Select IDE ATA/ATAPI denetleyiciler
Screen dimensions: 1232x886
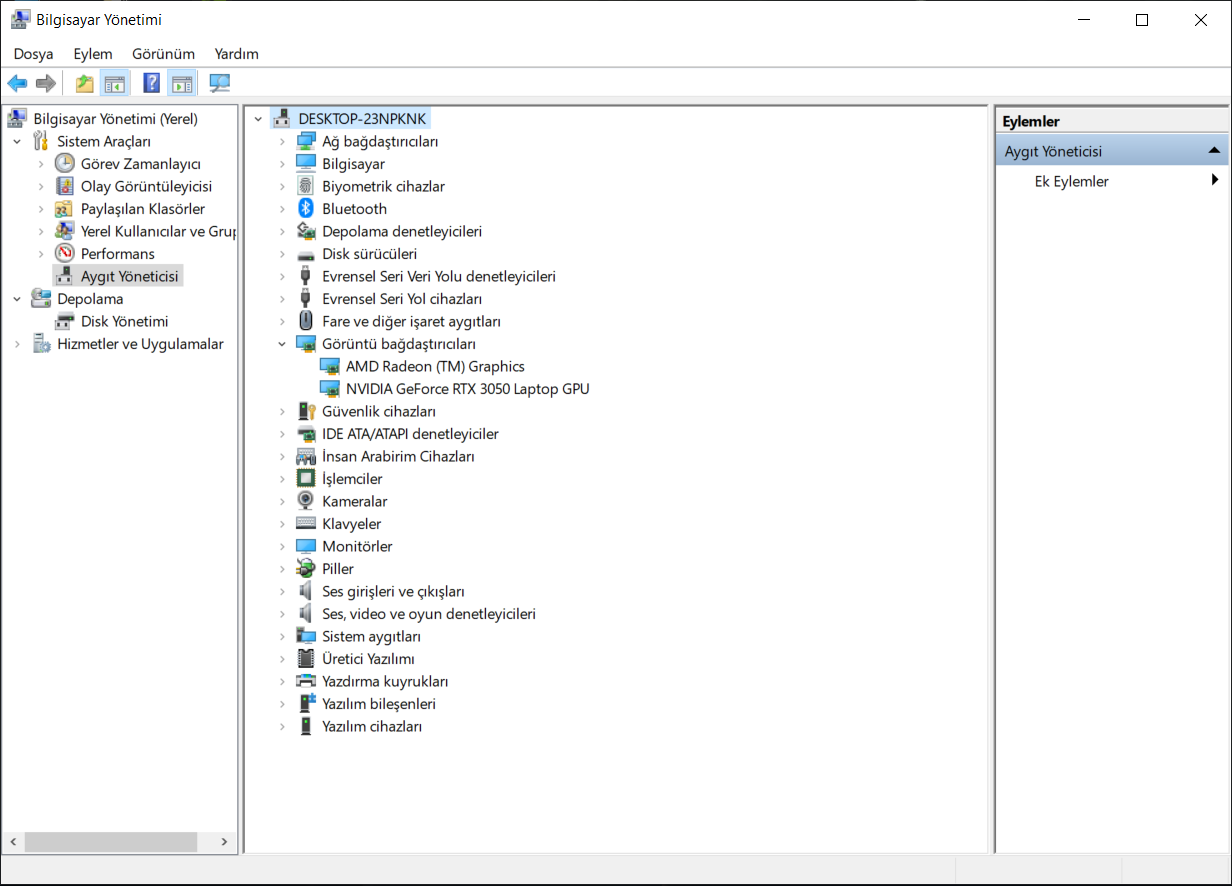click(410, 434)
